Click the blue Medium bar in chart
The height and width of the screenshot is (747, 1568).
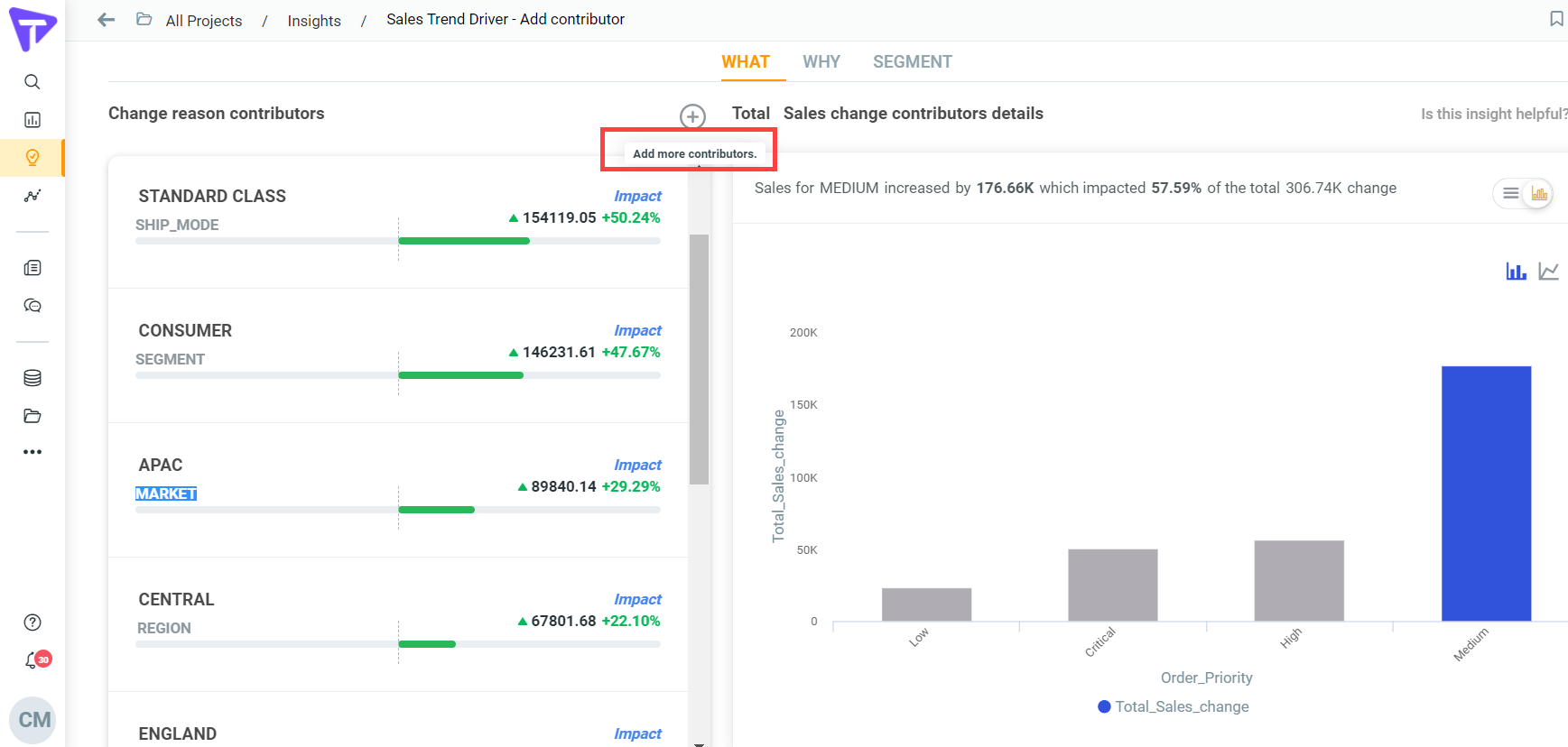[1486, 493]
